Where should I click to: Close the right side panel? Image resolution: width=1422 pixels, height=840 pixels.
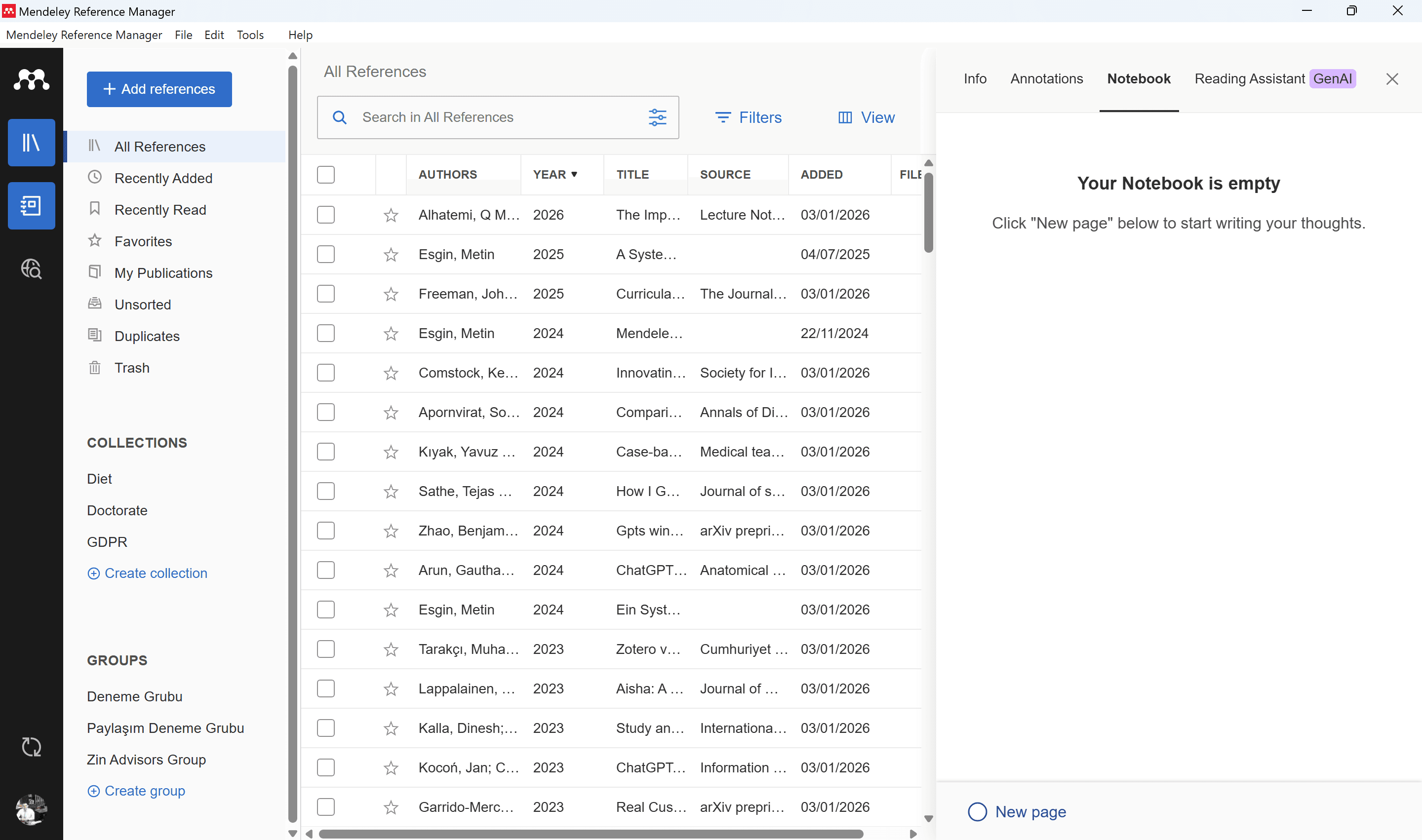point(1392,79)
